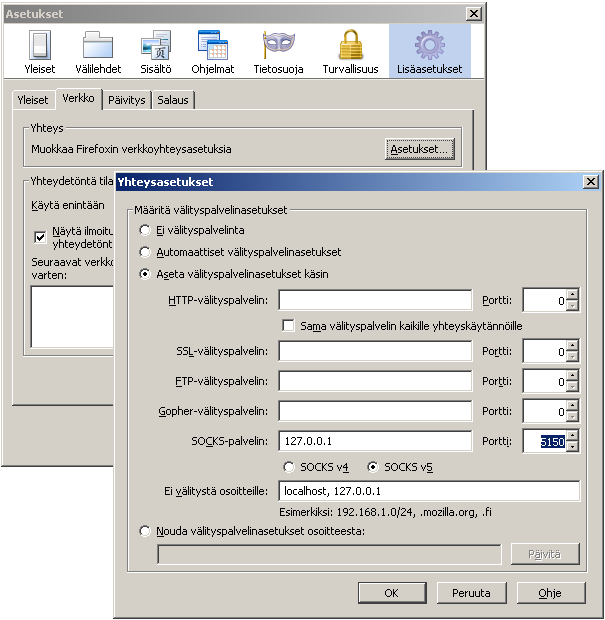Decrease SOCKS port with down arrow
The image size is (605, 620).
coord(572,447)
